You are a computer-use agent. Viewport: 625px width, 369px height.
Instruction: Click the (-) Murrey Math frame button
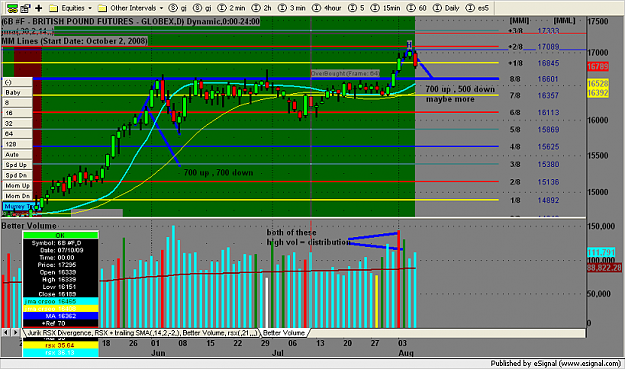17,82
